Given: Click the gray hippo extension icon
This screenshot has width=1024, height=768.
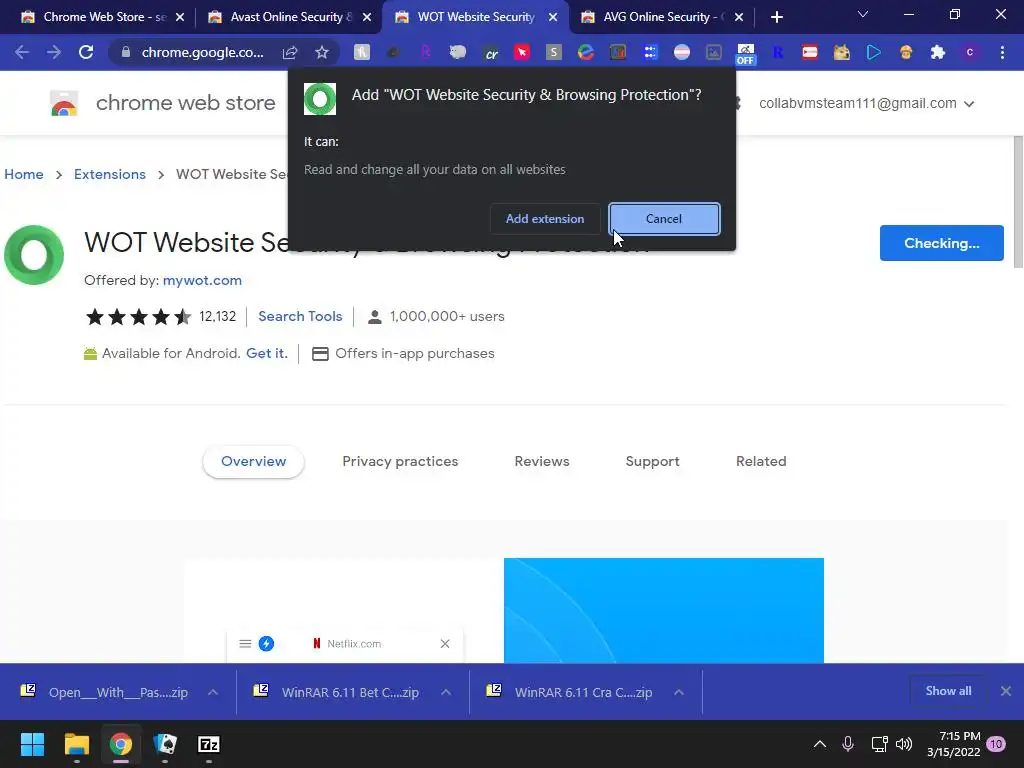Looking at the screenshot, I should point(458,52).
